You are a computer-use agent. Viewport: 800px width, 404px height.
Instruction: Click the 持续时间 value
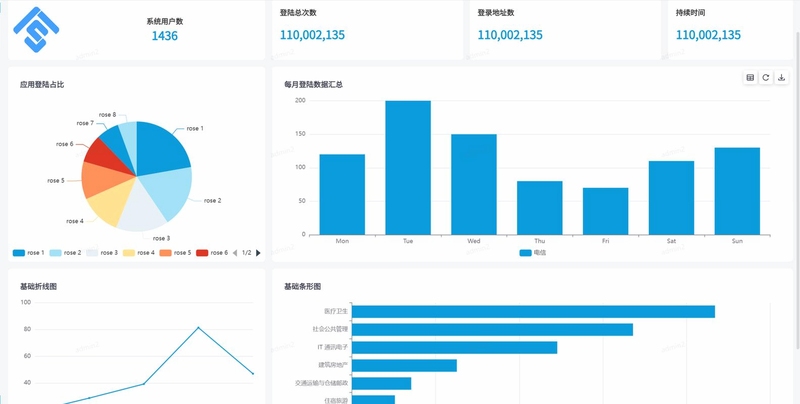tap(709, 35)
